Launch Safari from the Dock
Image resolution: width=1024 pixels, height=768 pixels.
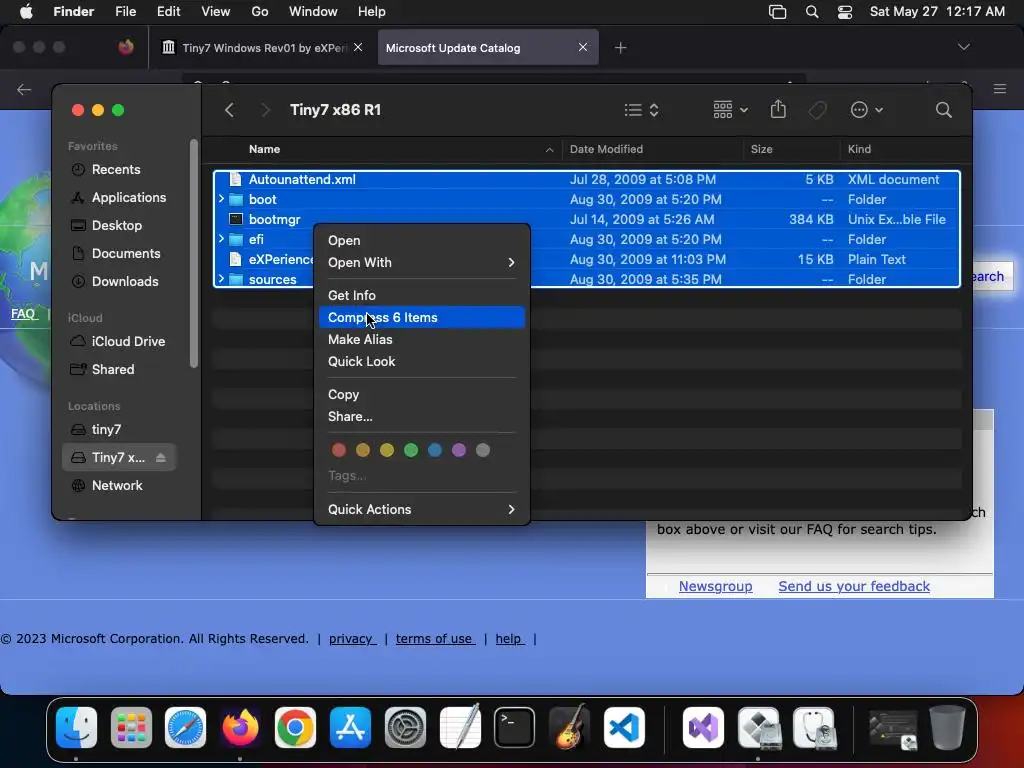[185, 728]
